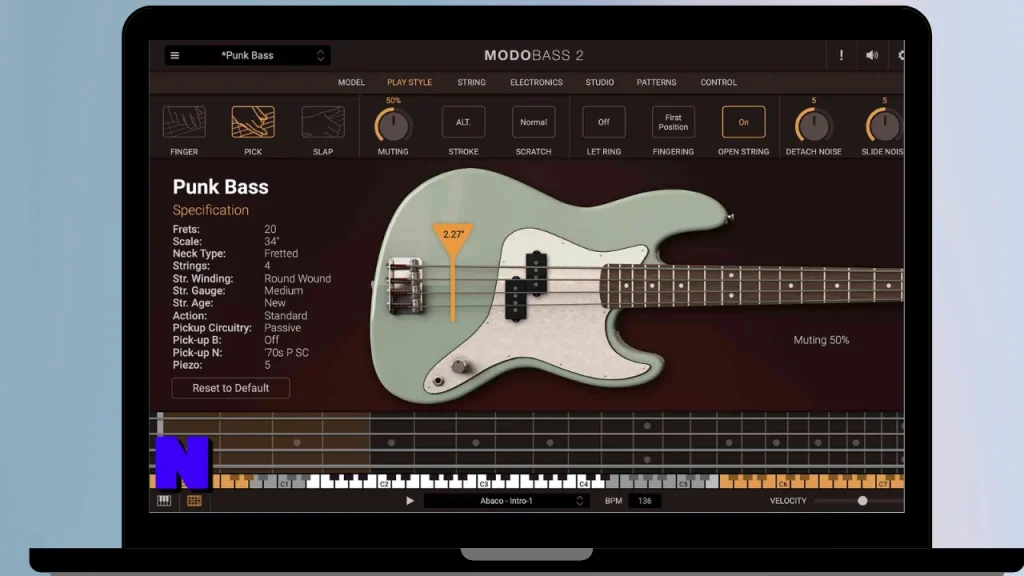Select the Pick play style icon
The height and width of the screenshot is (576, 1024).
point(253,122)
